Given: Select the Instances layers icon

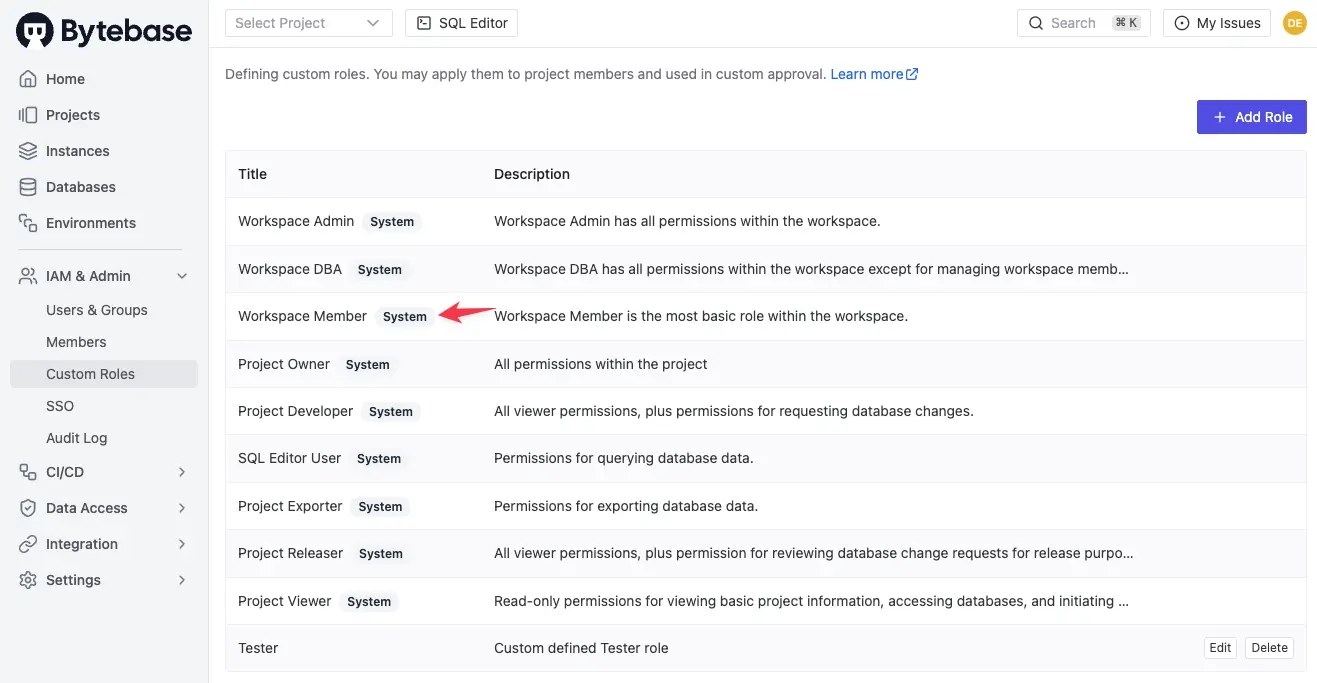Looking at the screenshot, I should [x=28, y=151].
